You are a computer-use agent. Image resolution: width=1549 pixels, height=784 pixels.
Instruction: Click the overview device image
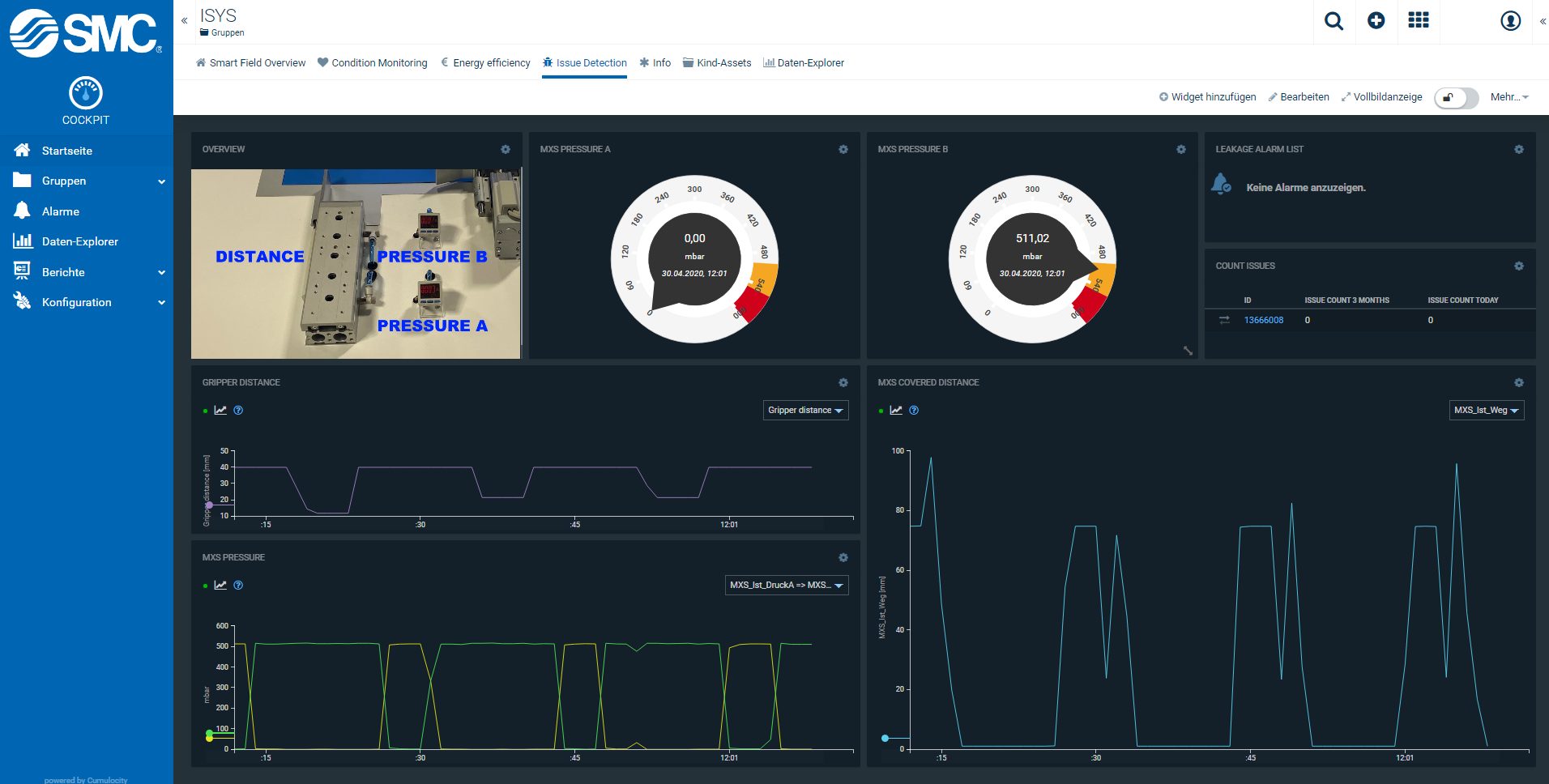click(x=356, y=263)
